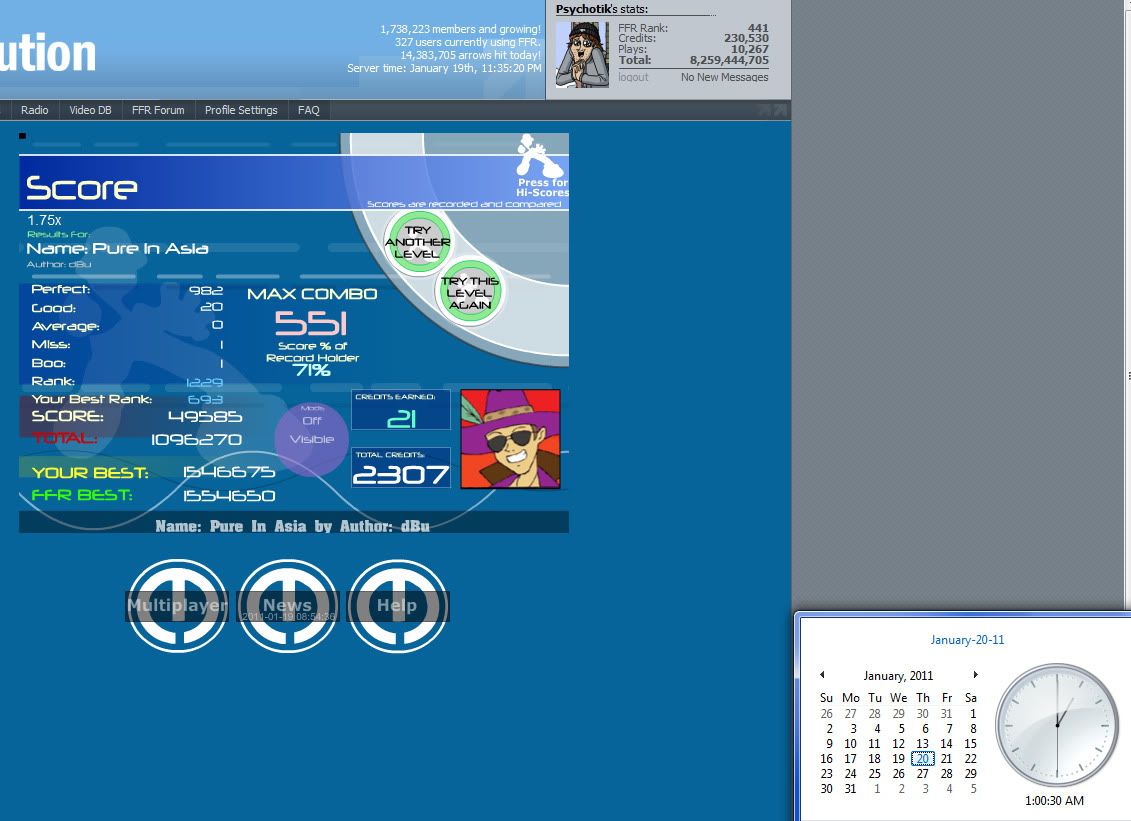Open the FFR Forum menu item
This screenshot has height=821, width=1131.
coord(158,110)
